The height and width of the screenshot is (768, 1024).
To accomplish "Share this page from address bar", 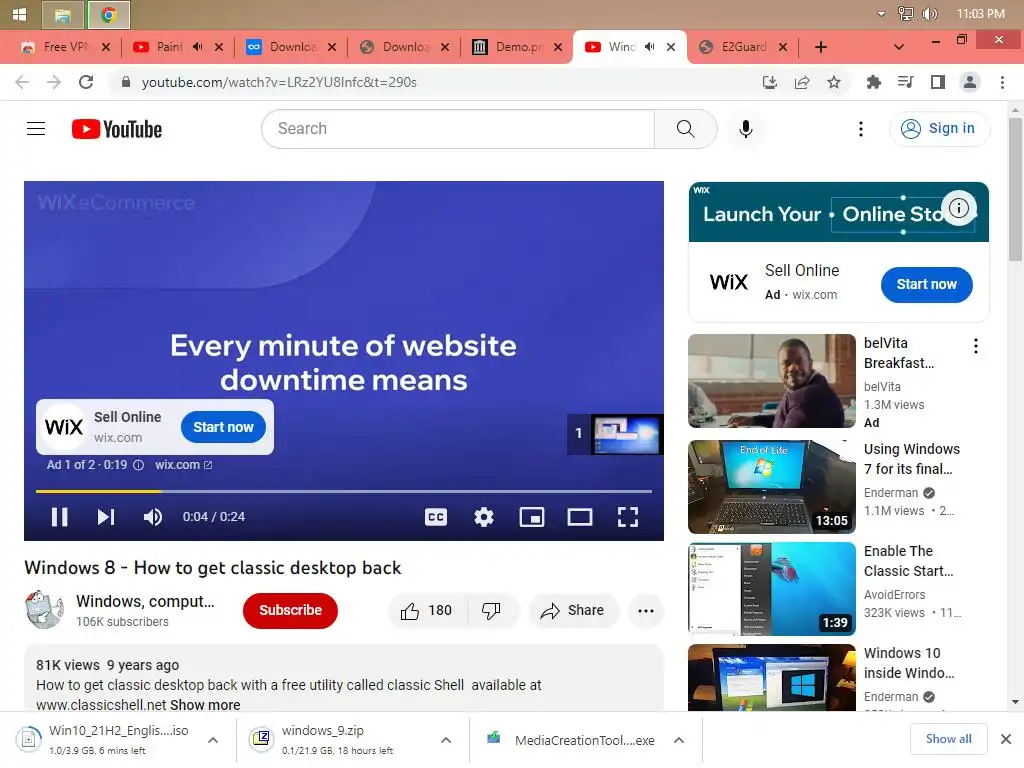I will tap(802, 82).
